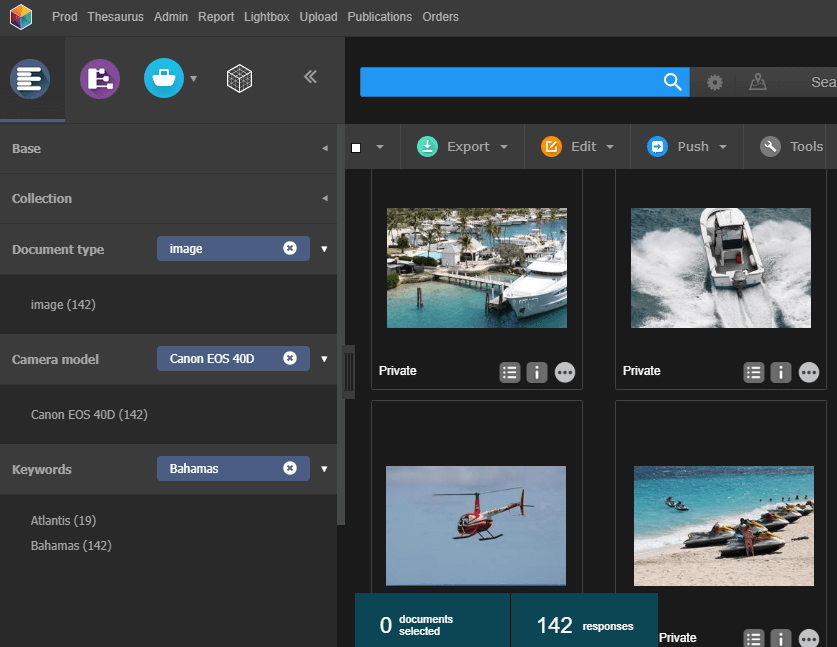Open the Lightbox menu
Image resolution: width=837 pixels, height=647 pixels.
tap(266, 17)
